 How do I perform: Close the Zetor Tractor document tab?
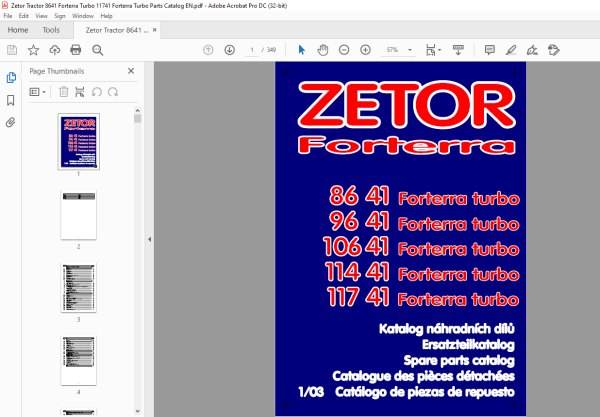click(x=155, y=30)
